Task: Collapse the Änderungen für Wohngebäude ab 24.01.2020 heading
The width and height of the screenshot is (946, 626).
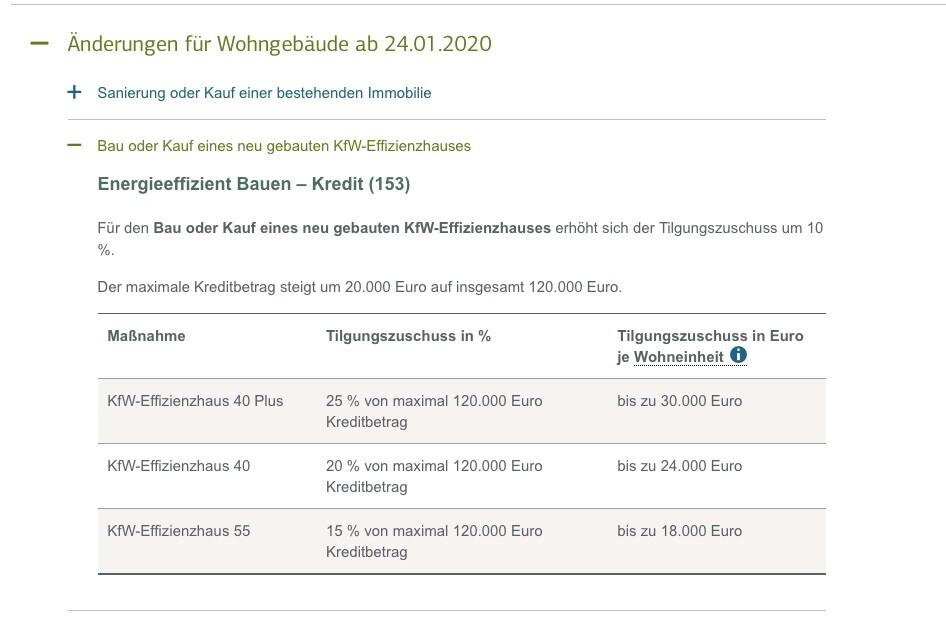Action: coord(279,44)
